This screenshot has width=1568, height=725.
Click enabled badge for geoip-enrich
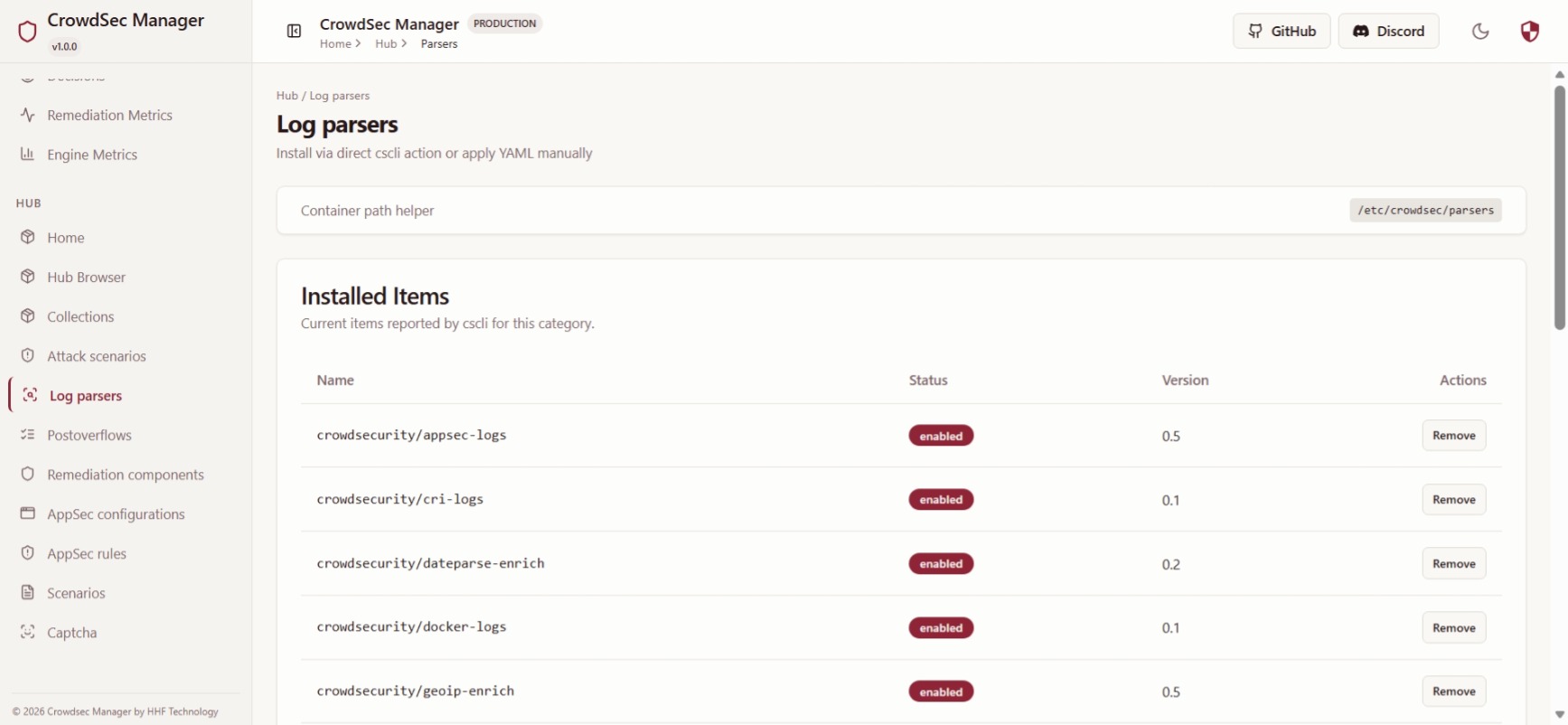[941, 692]
